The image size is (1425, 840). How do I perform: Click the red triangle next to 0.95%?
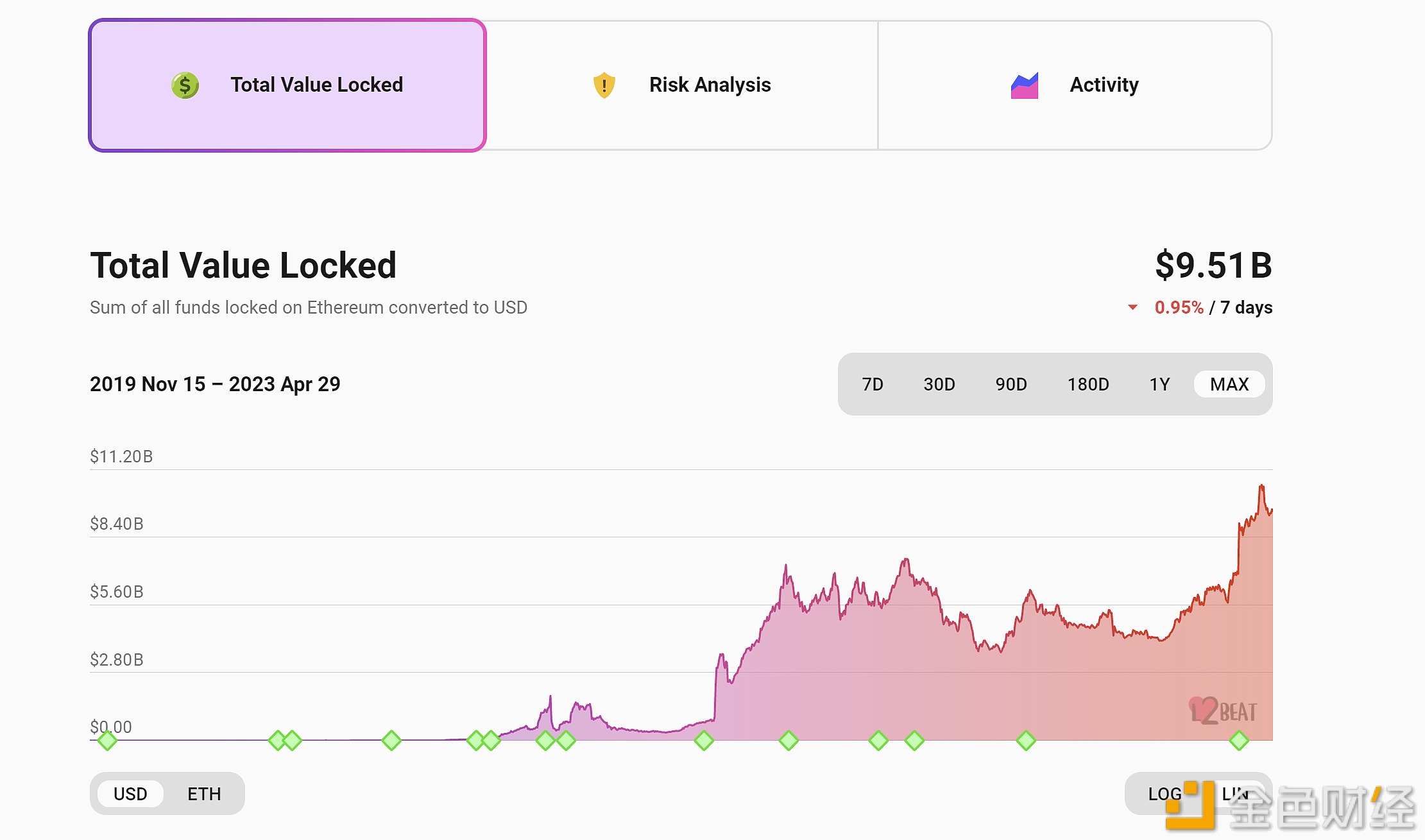(x=1133, y=308)
